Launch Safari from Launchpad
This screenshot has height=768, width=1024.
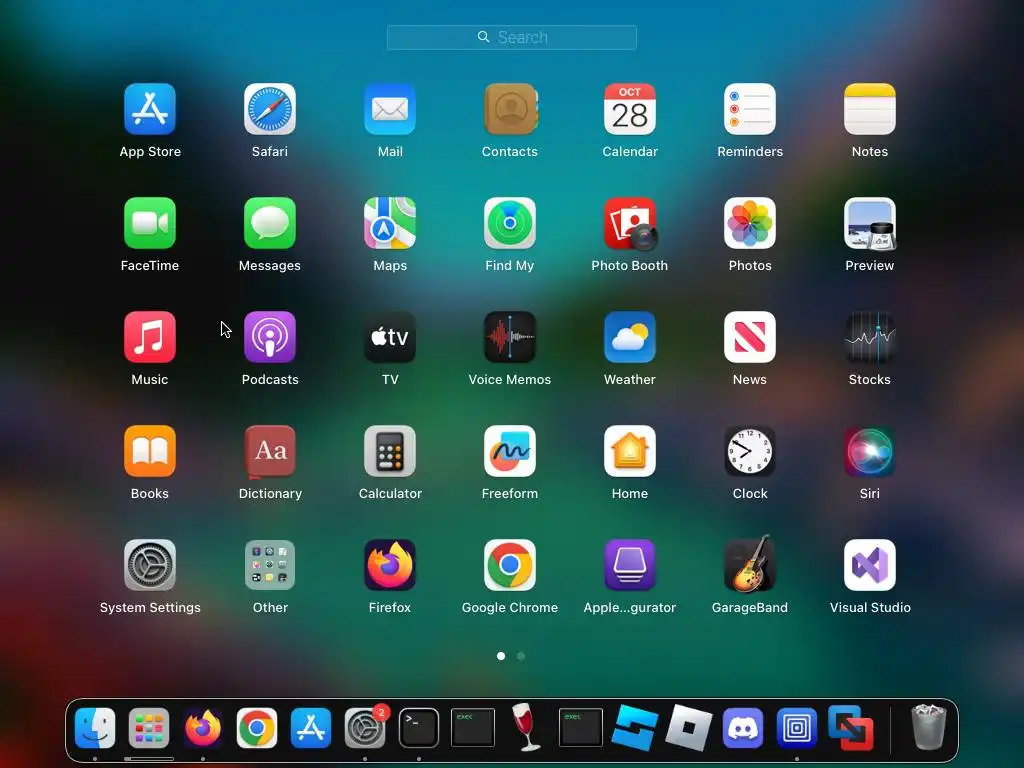pos(270,109)
